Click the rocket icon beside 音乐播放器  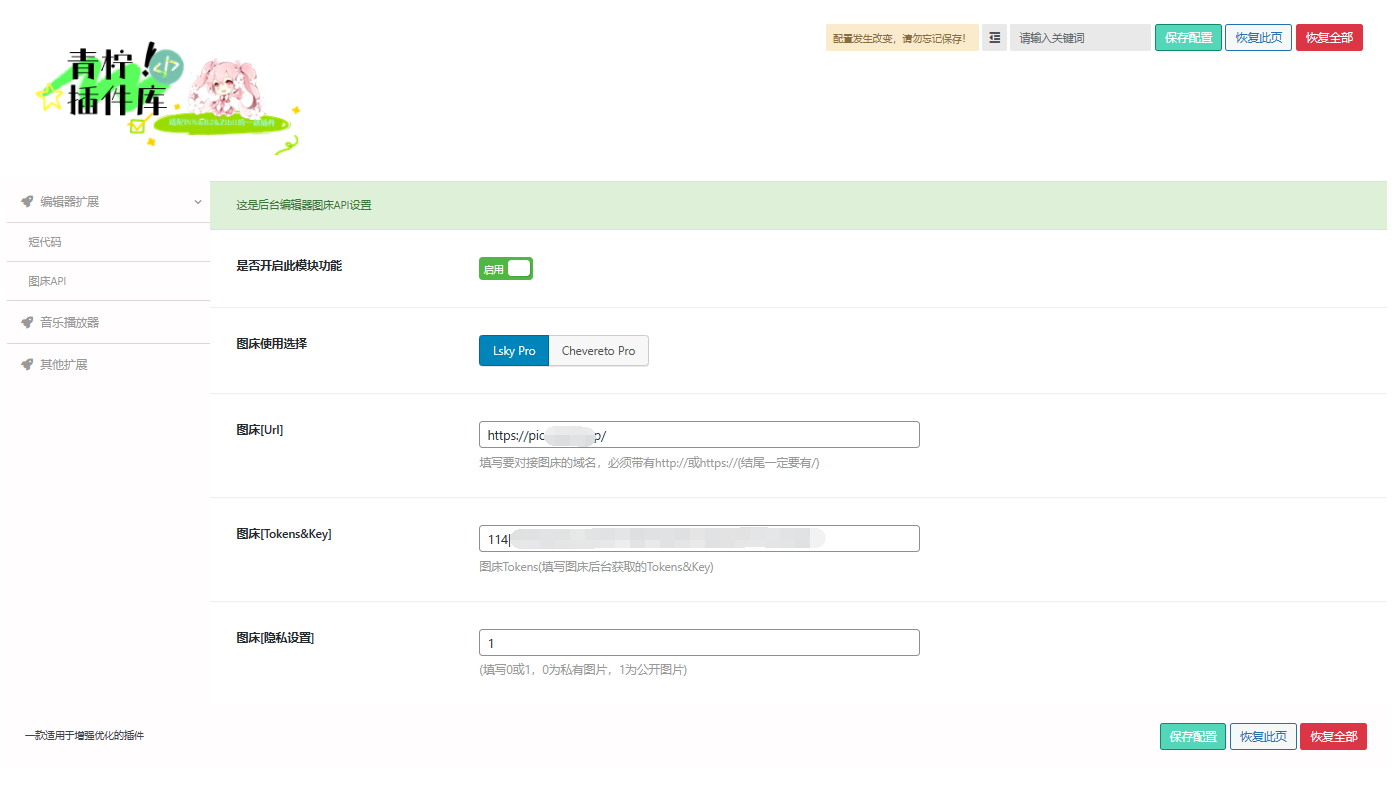pos(27,322)
